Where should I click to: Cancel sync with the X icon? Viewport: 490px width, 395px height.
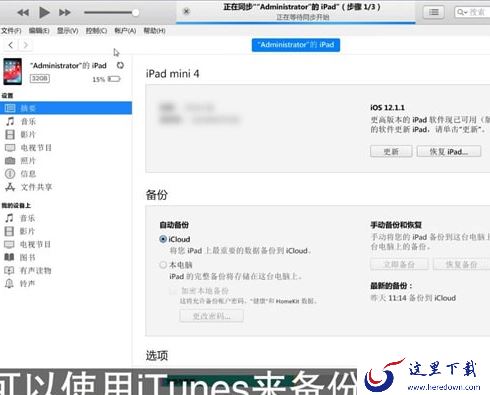coord(186,11)
